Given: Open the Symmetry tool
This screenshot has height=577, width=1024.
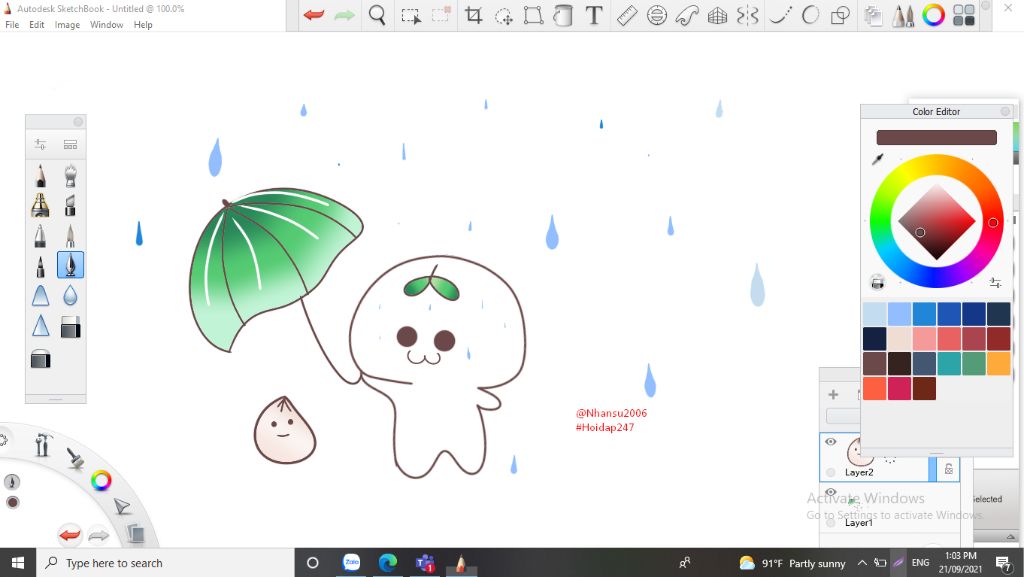Looking at the screenshot, I should pos(747,16).
